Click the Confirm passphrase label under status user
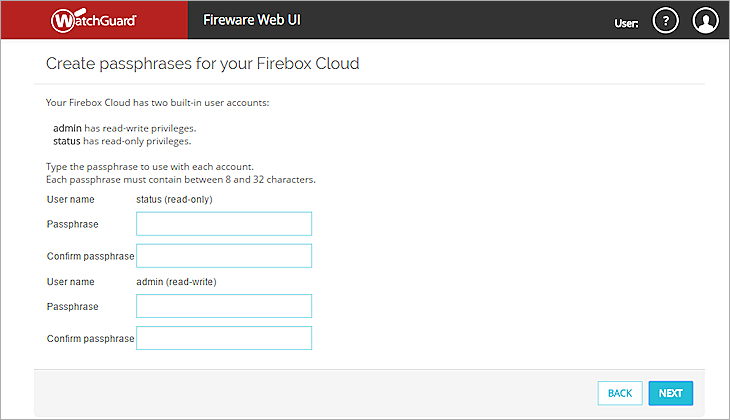 90,256
